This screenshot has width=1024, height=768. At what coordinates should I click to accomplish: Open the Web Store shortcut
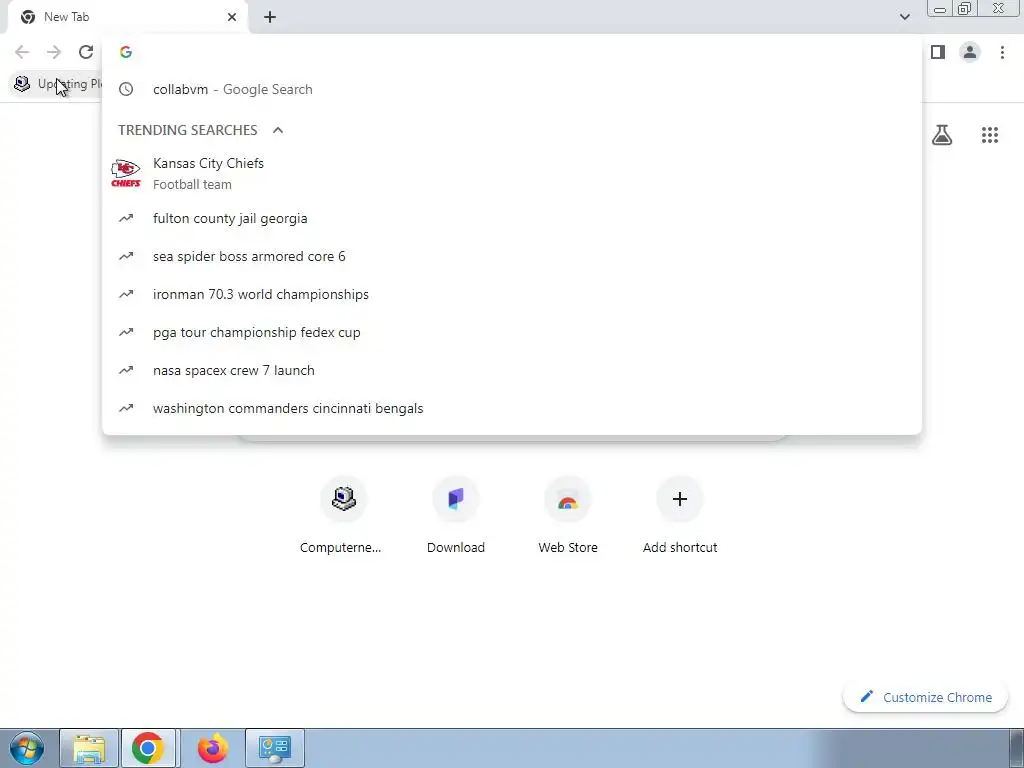pyautogui.click(x=568, y=515)
